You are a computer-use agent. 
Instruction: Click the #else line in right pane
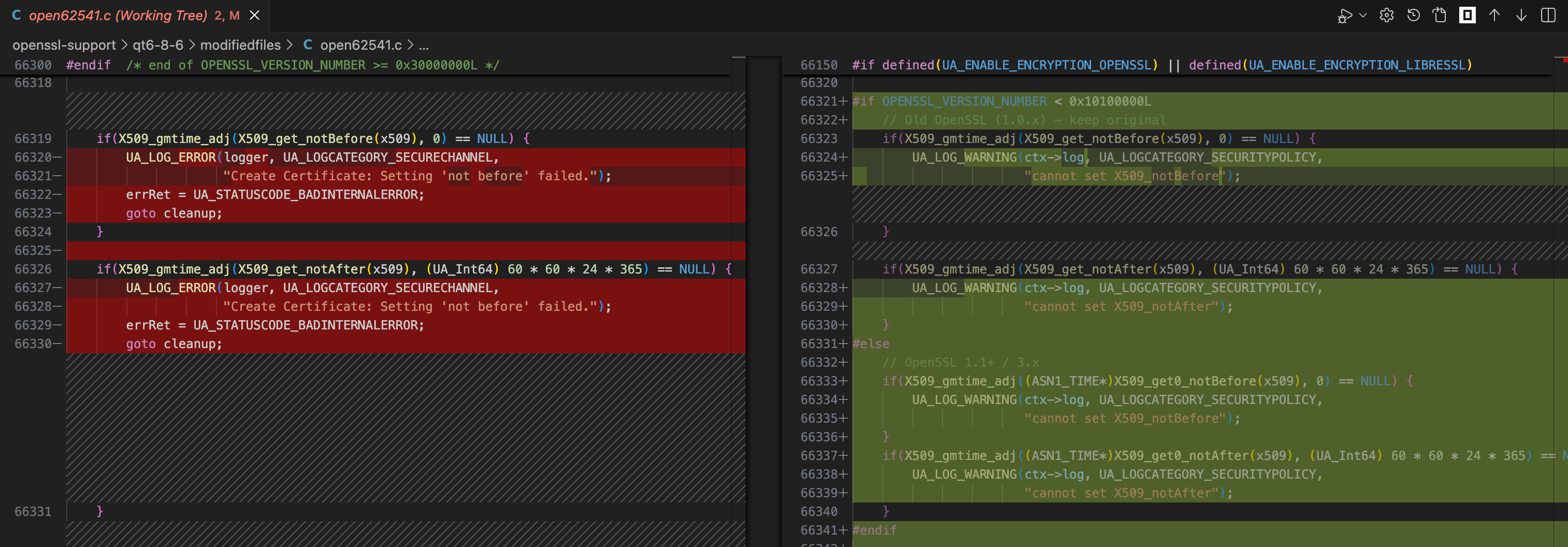pyautogui.click(x=871, y=344)
